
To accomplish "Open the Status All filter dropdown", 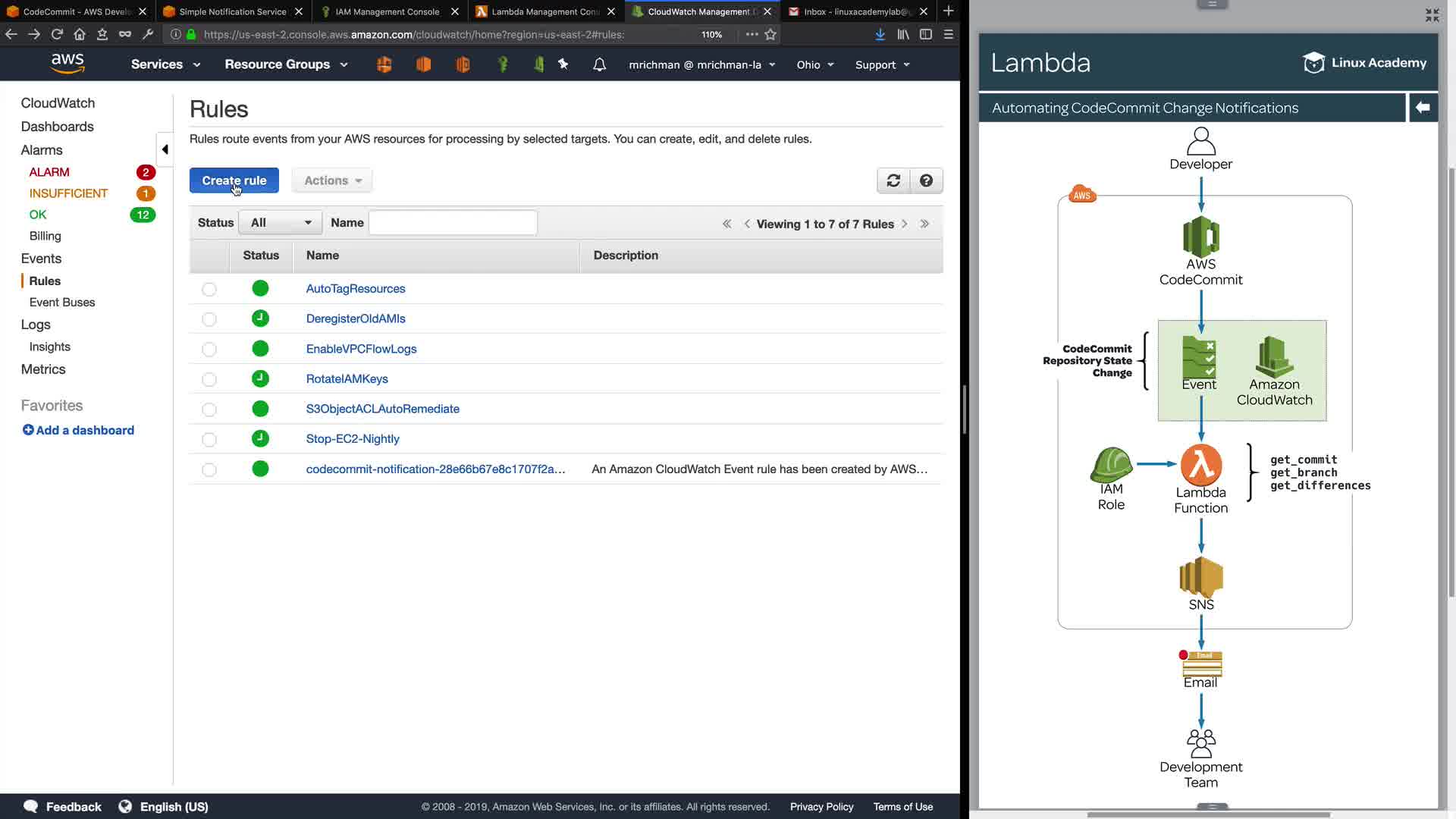I will tap(281, 223).
